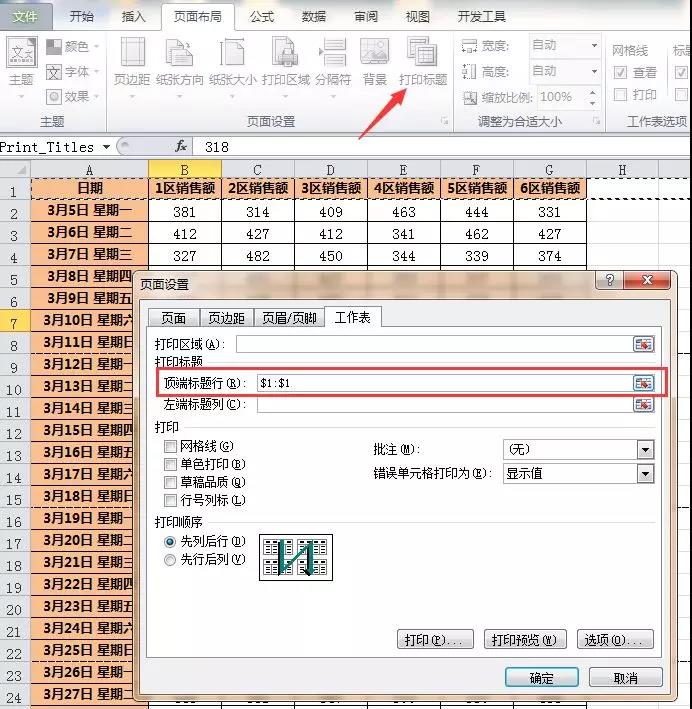Switch to the 审阅 ribbon tab
This screenshot has width=692, height=709.
tap(365, 17)
